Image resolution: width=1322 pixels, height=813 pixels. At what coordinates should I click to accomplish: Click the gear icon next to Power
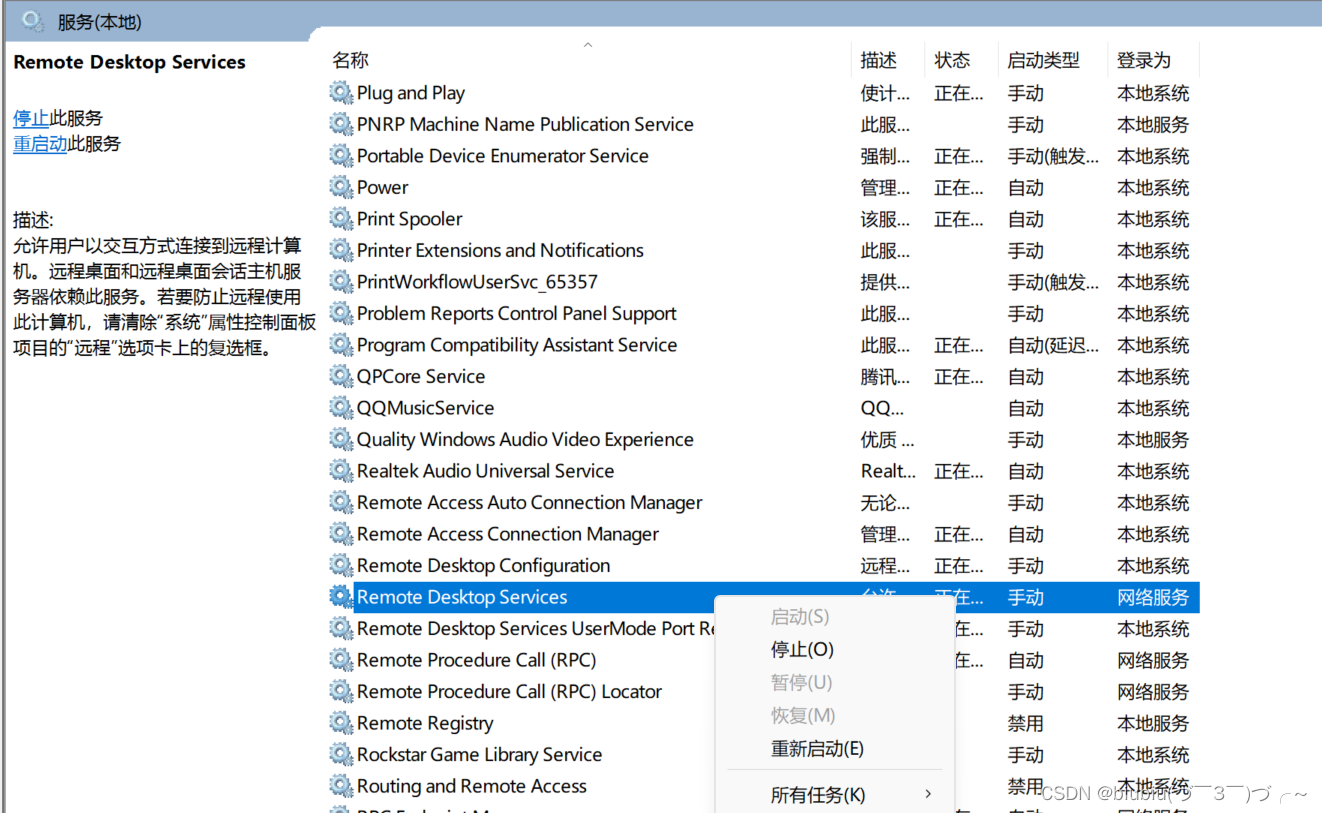click(x=341, y=187)
